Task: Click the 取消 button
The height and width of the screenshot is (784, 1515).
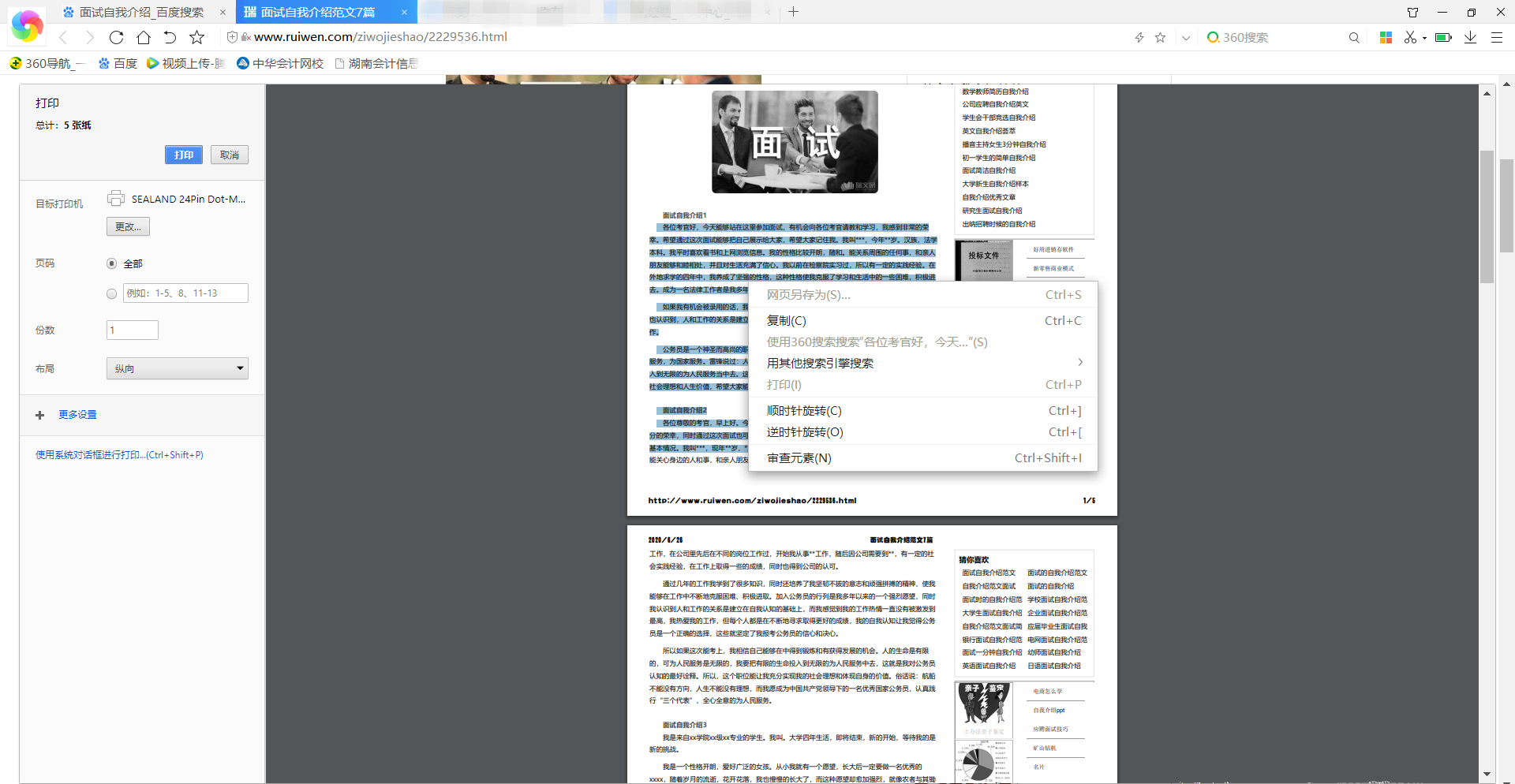Action: click(x=230, y=155)
